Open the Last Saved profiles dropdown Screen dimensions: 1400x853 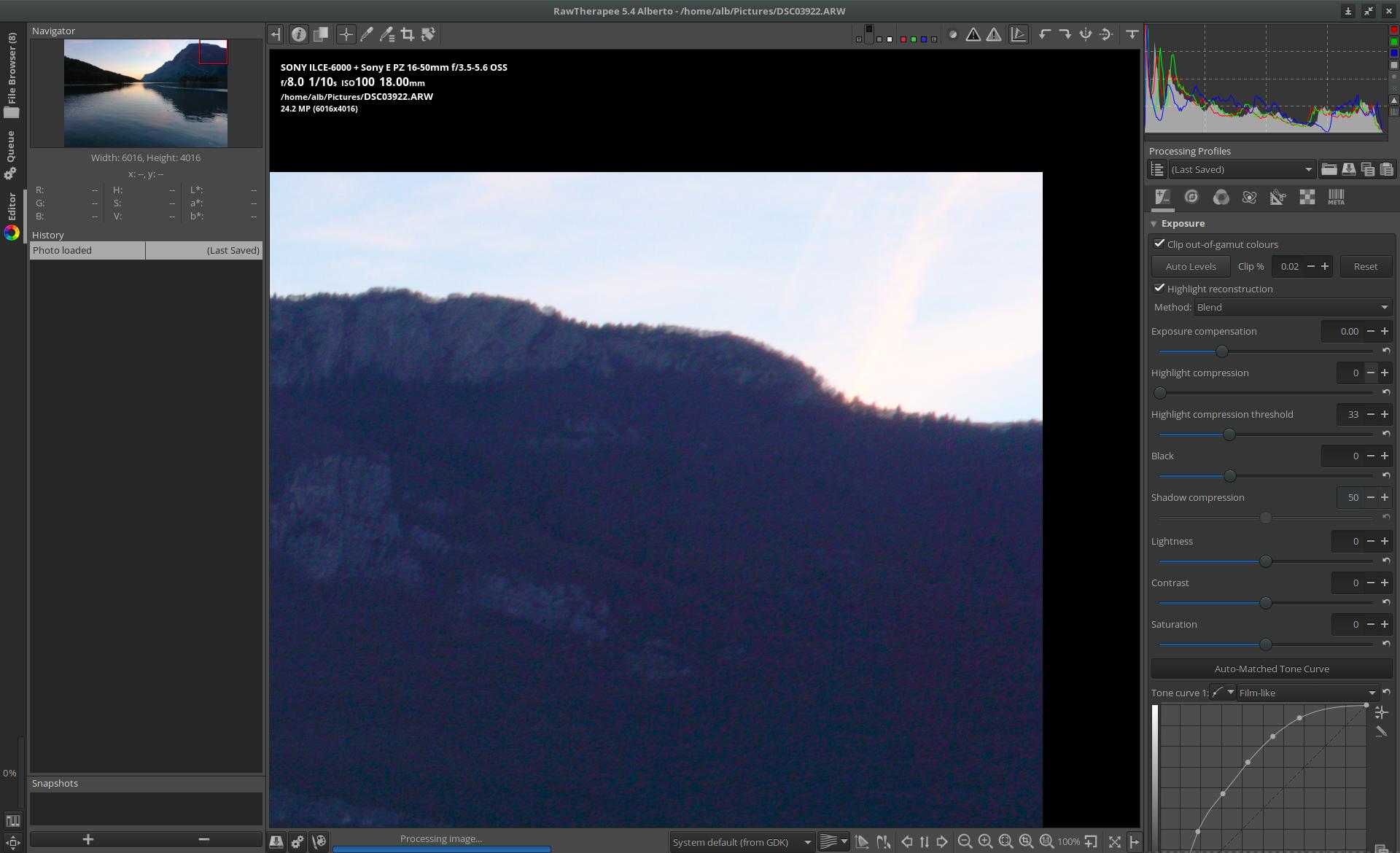click(1241, 170)
